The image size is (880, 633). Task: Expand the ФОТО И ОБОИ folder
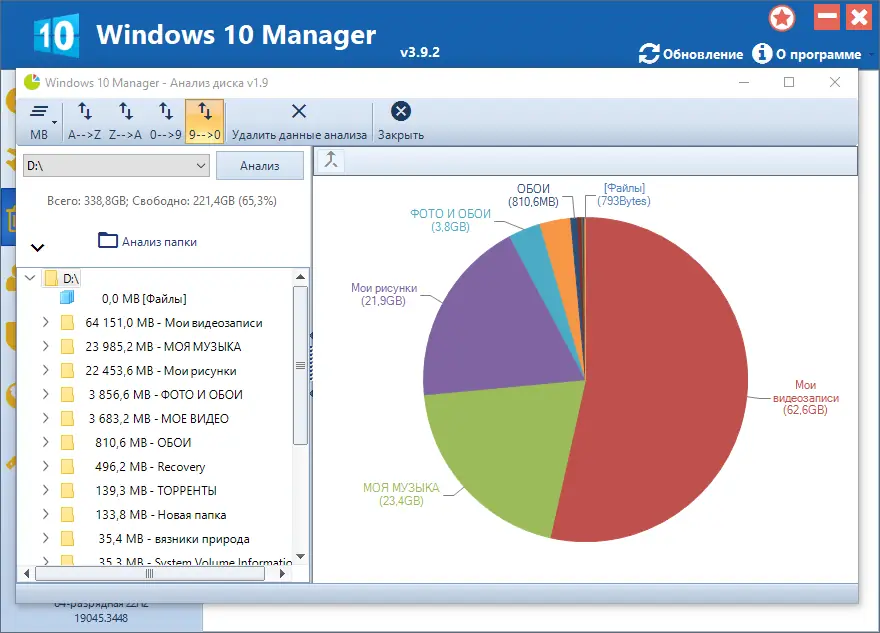point(45,395)
